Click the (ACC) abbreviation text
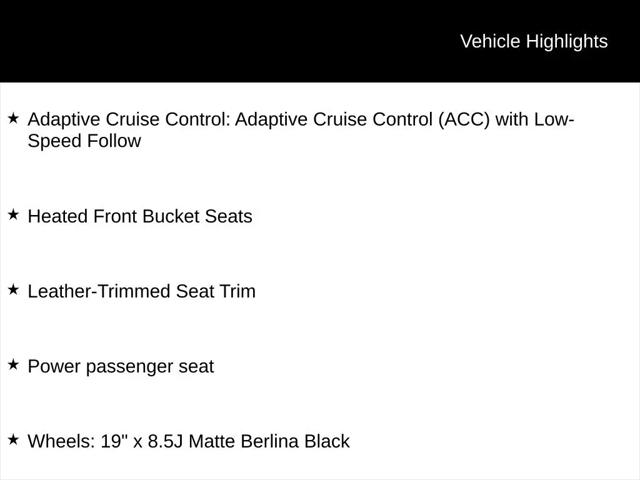The image size is (640, 480). pyautogui.click(x=464, y=120)
